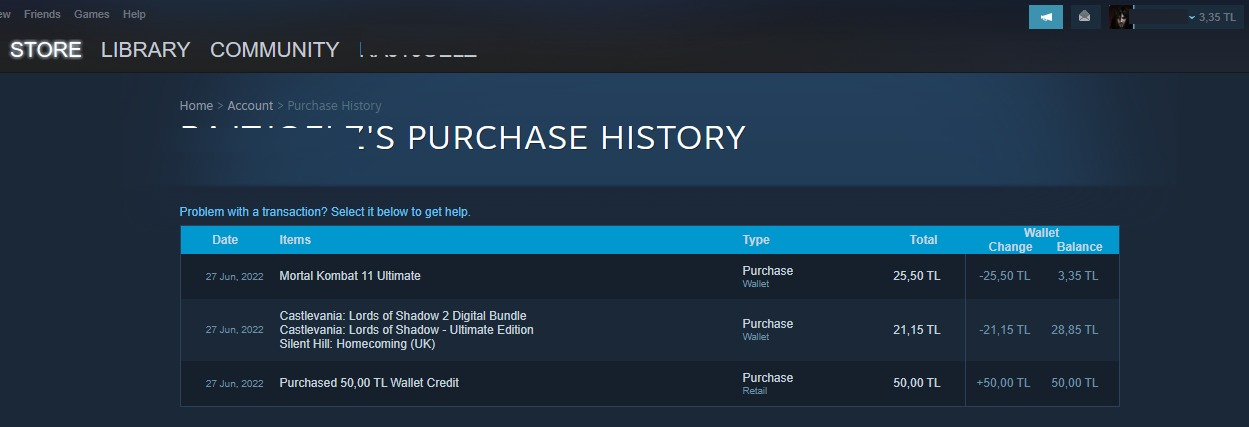
Task: Click the megaphone announcements icon
Action: coord(1045,17)
